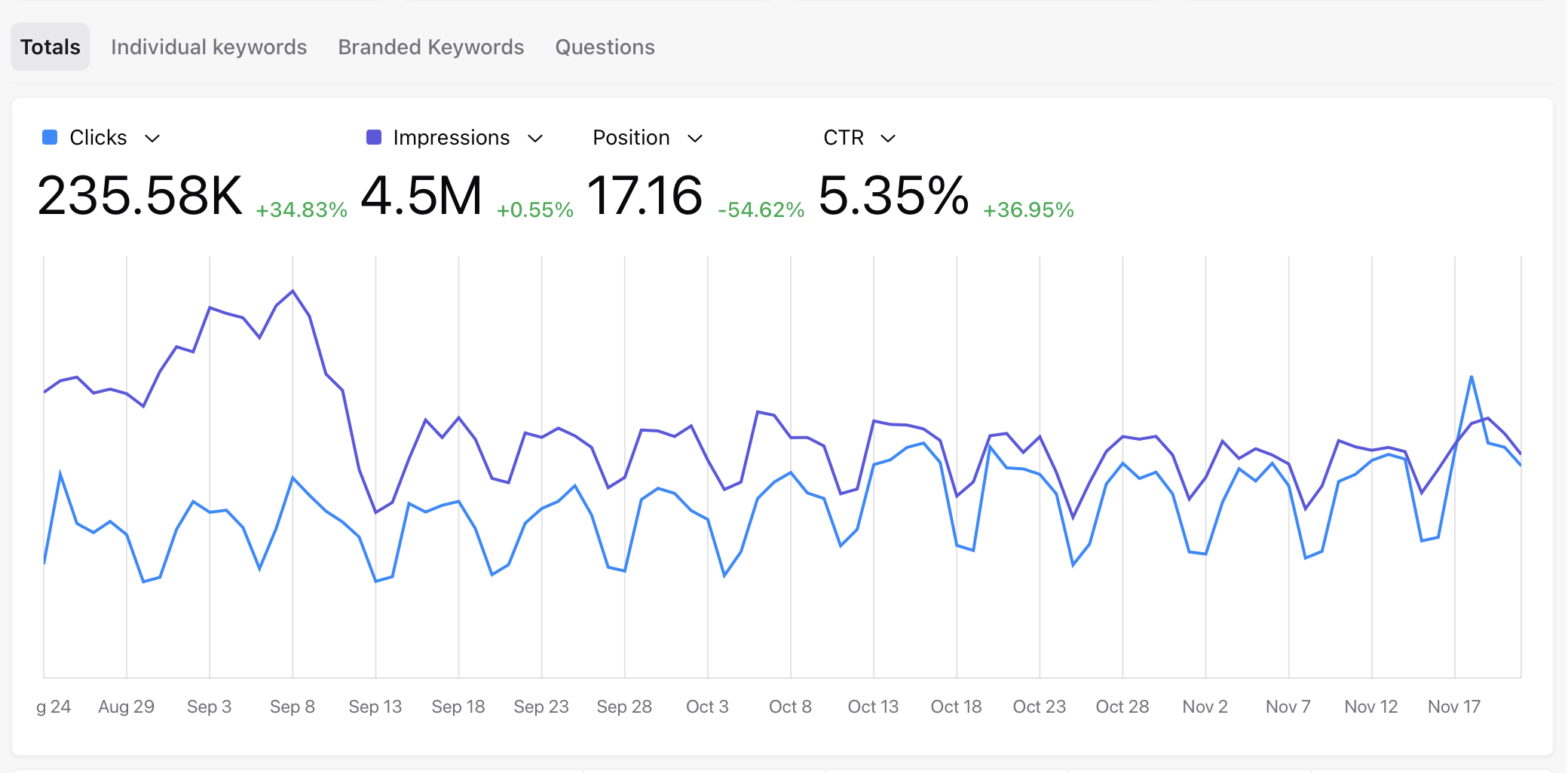Select the CTR metric label
Viewport: 1568px width, 773px height.
tap(842, 137)
